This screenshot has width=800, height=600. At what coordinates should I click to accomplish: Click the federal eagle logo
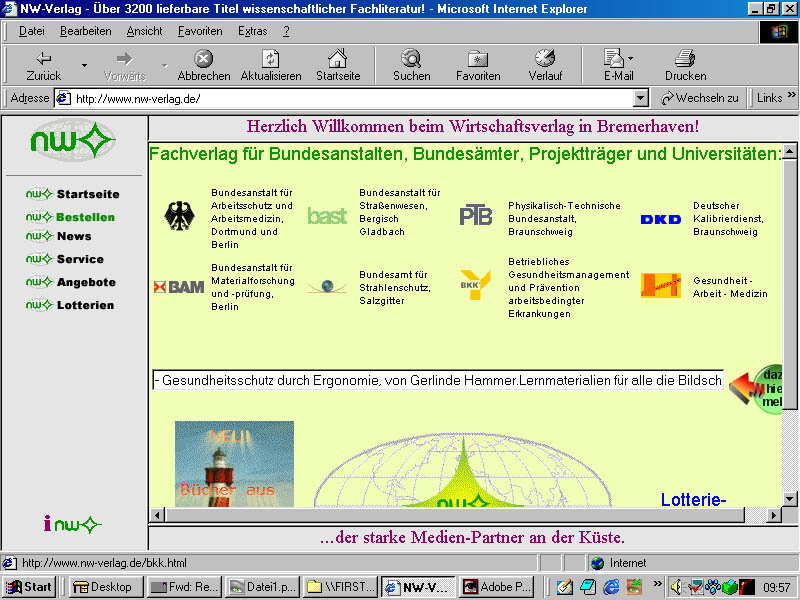click(180, 216)
